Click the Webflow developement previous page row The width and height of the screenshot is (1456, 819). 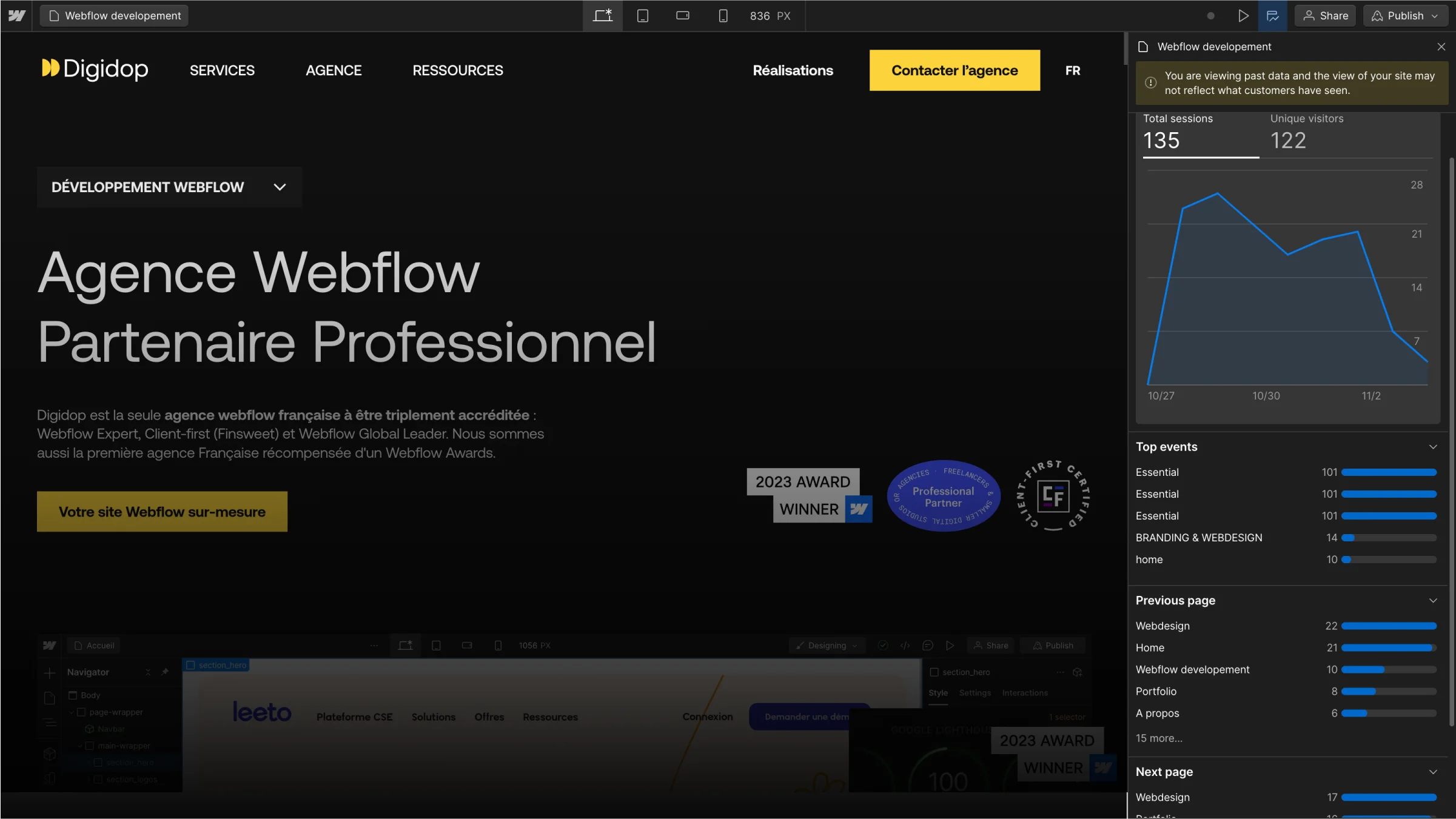point(1286,669)
